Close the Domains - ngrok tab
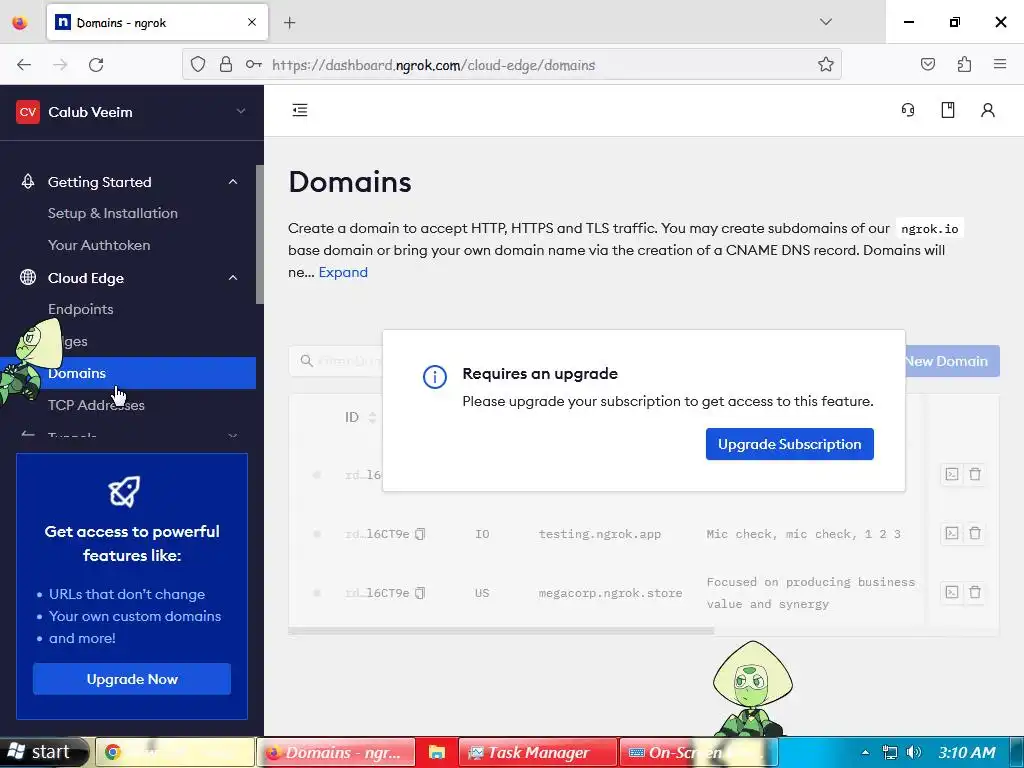The image size is (1024, 768). (x=252, y=22)
